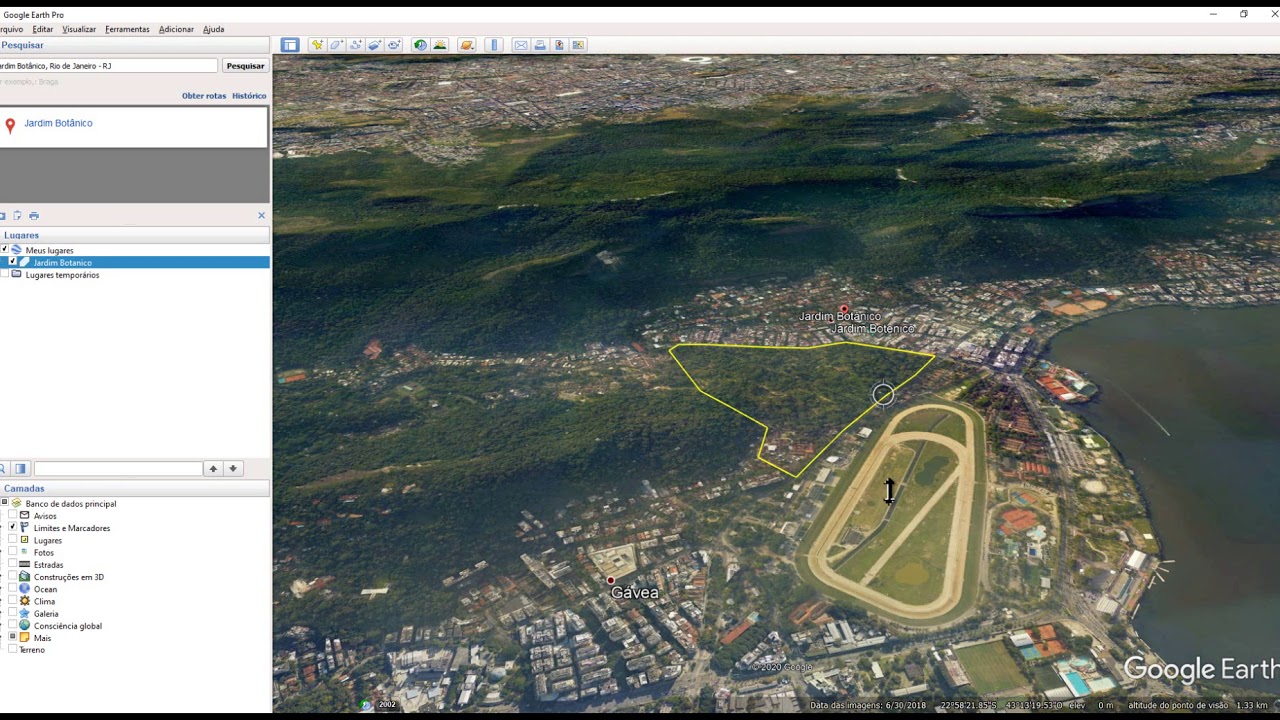Click the Galeria star layer icon

coord(25,613)
